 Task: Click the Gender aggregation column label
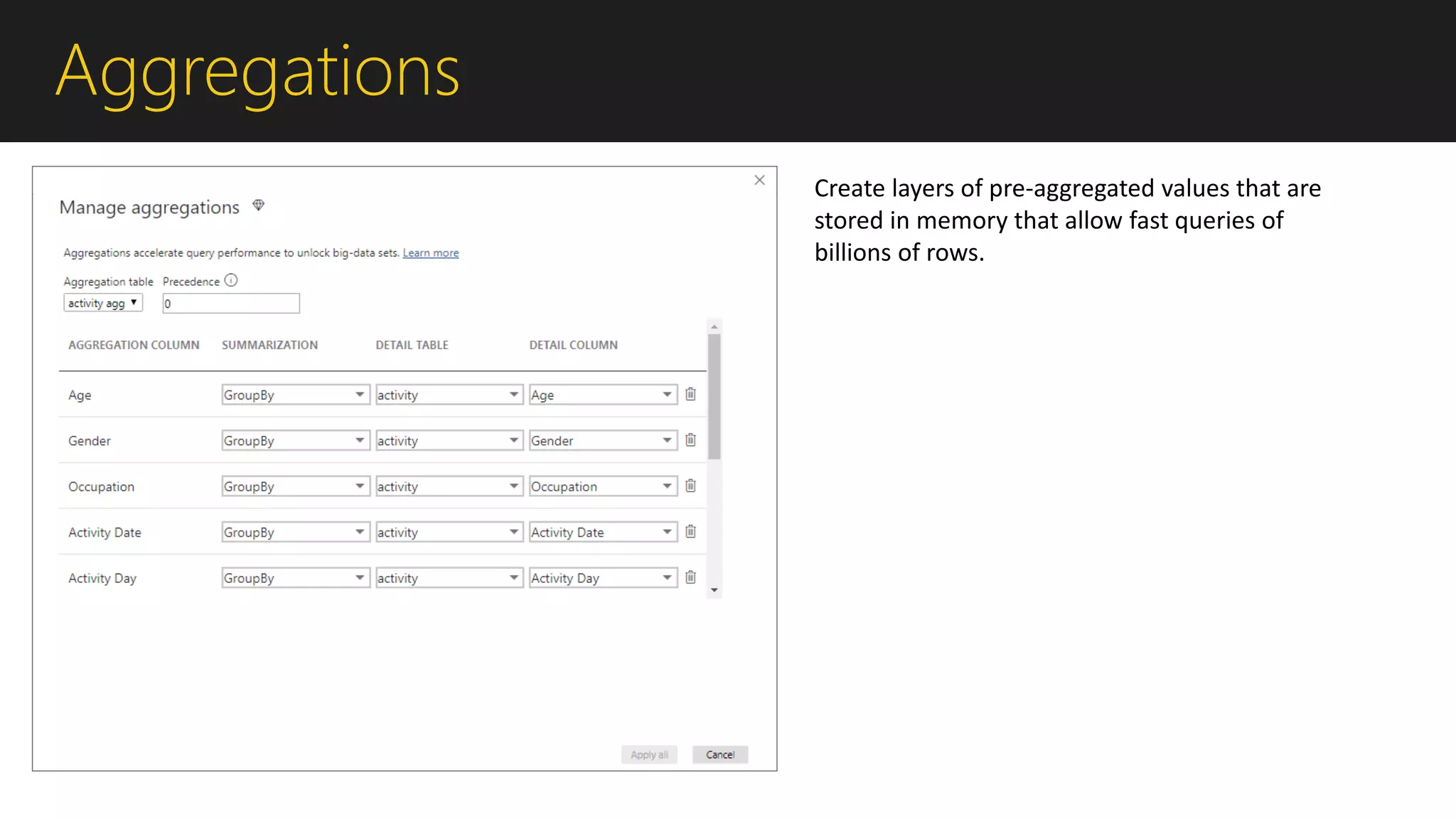90,441
